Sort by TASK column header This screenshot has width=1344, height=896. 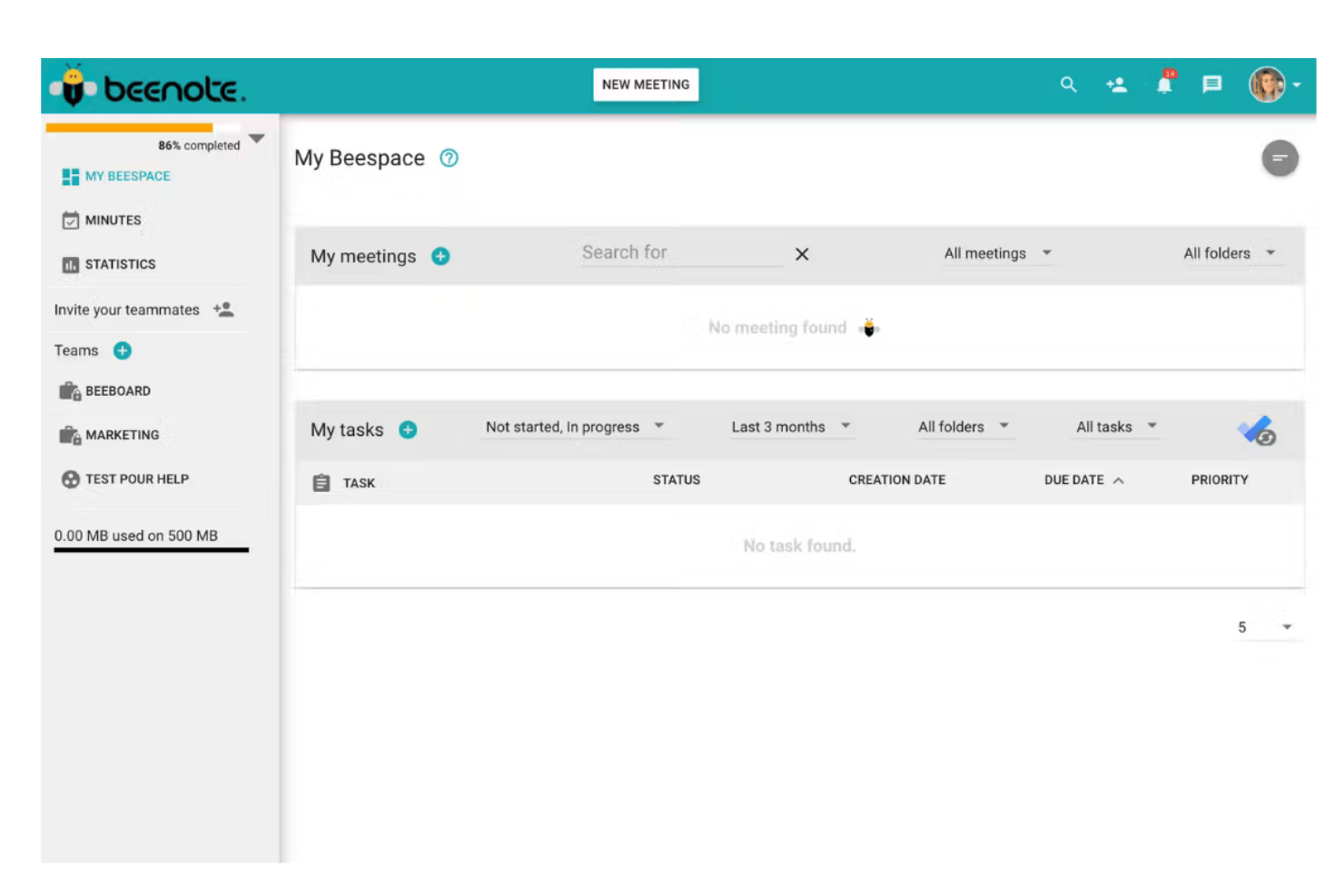(x=359, y=483)
